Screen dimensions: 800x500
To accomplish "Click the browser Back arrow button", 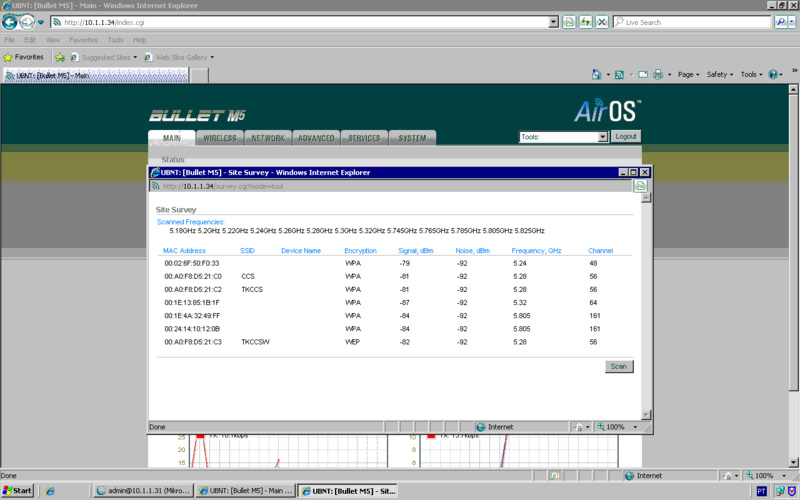I will point(10,22).
